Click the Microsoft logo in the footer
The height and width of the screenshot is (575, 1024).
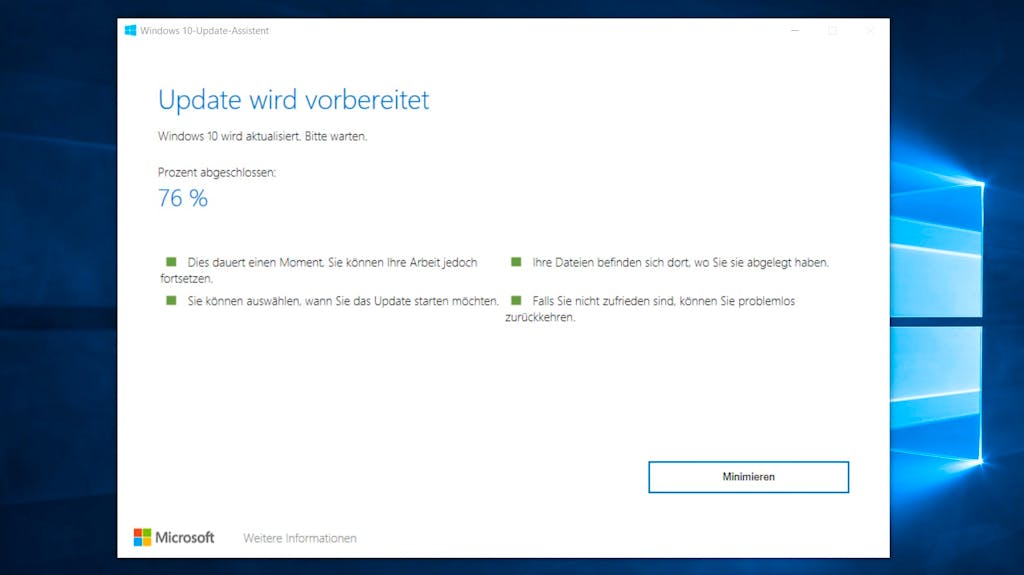174,537
